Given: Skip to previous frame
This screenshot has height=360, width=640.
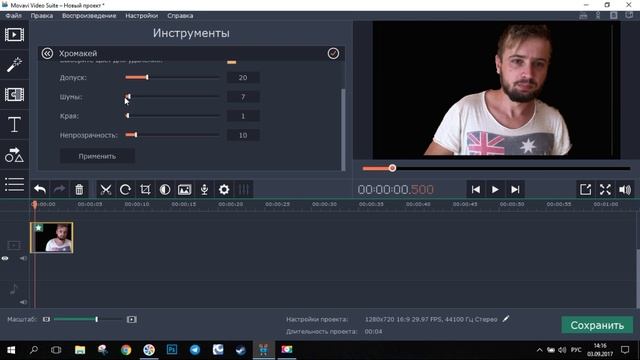Looking at the screenshot, I should 476,189.
